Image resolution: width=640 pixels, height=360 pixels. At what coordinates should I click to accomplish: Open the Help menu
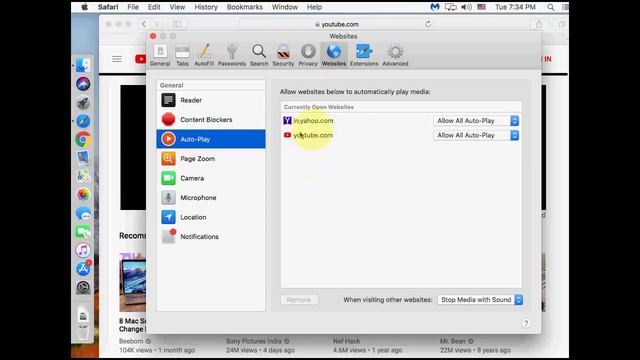(x=314, y=7)
